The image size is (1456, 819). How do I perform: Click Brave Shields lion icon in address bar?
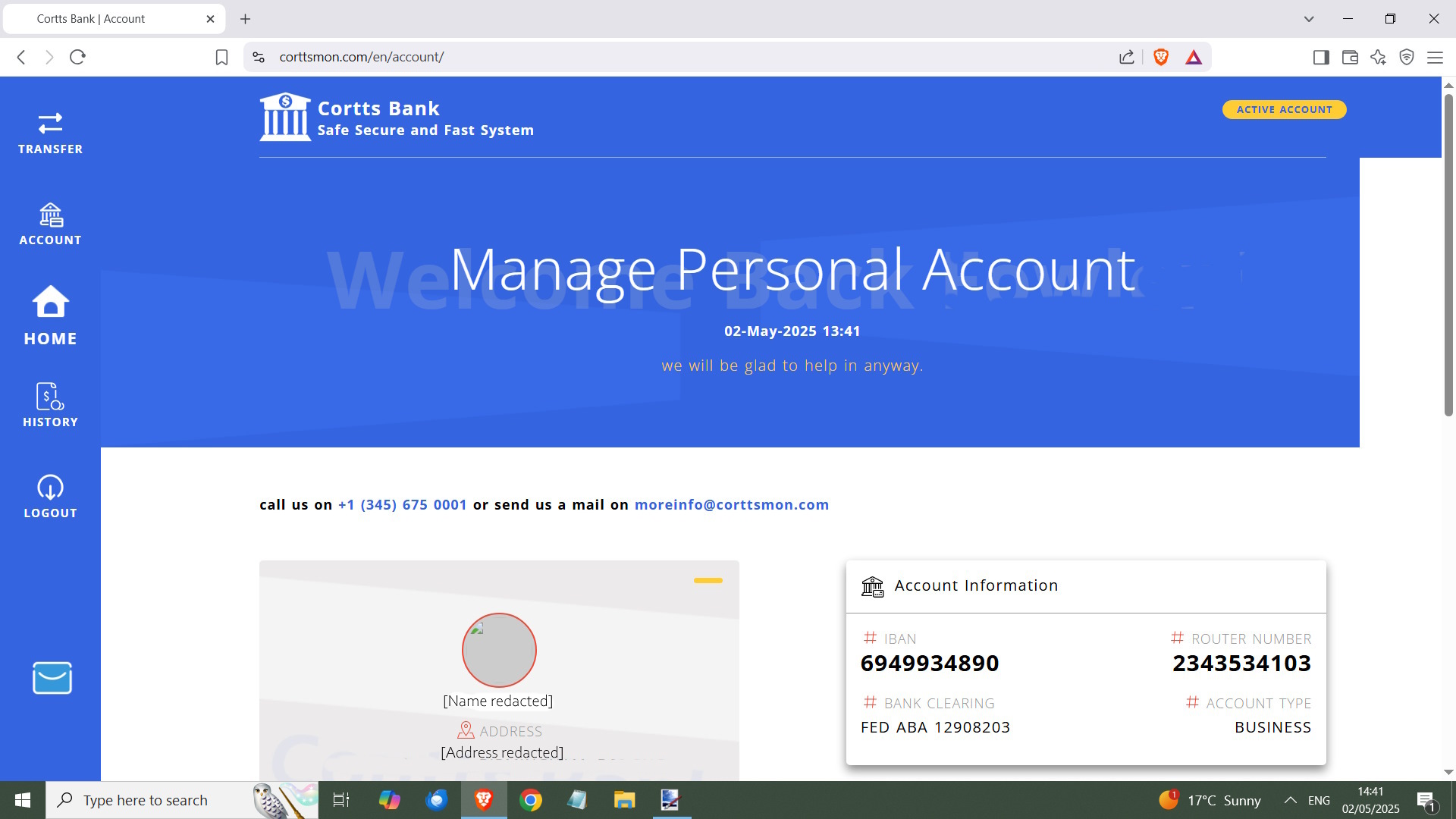(x=1160, y=57)
